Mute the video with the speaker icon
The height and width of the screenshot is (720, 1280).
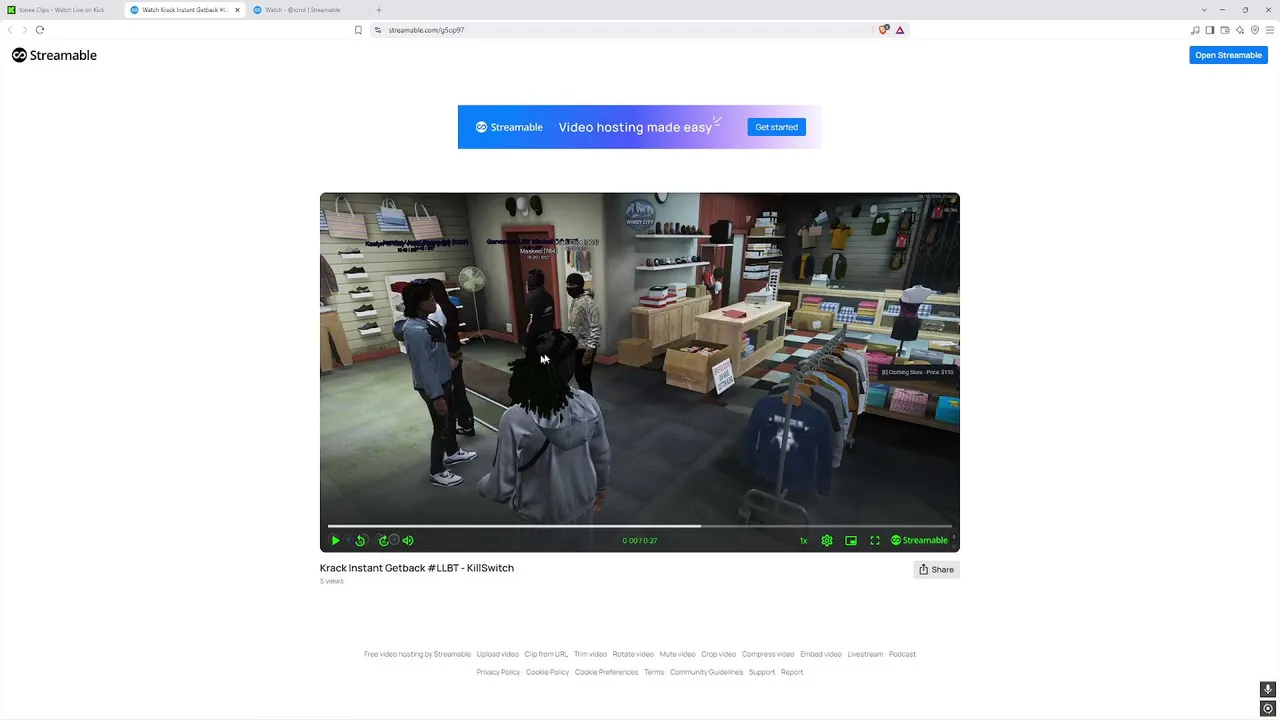click(x=407, y=541)
